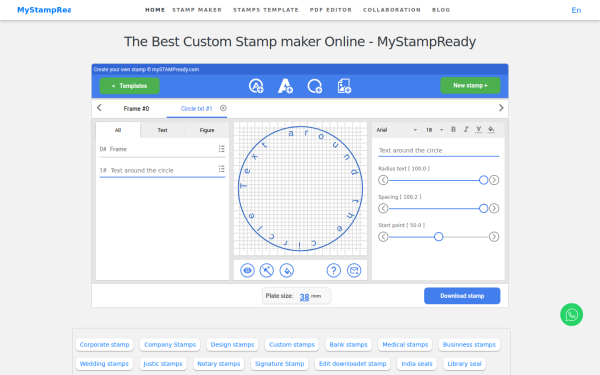Click the Start point slider handle
The height and width of the screenshot is (375, 600).
[x=439, y=236]
